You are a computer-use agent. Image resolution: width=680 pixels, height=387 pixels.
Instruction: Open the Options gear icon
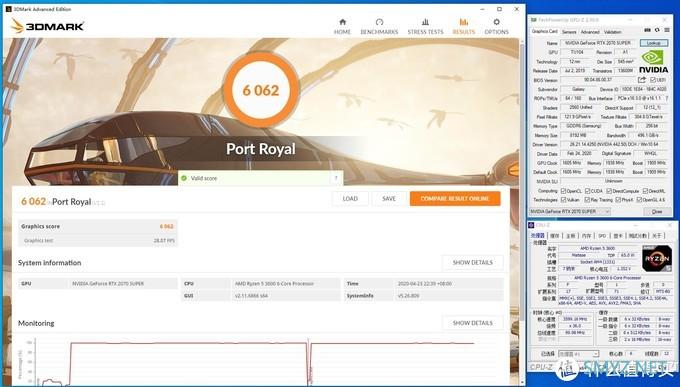pos(497,22)
